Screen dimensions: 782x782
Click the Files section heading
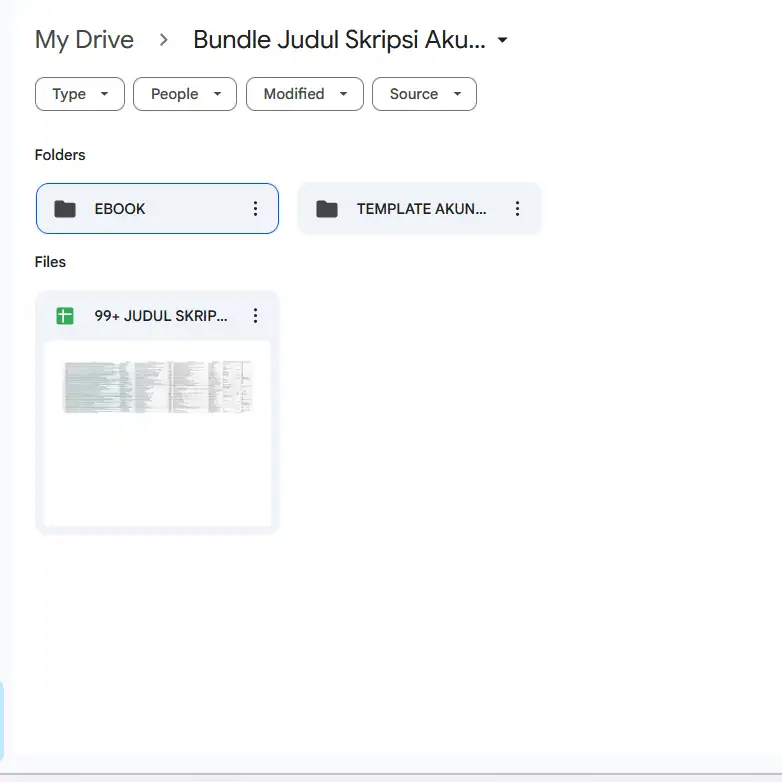[x=50, y=262]
